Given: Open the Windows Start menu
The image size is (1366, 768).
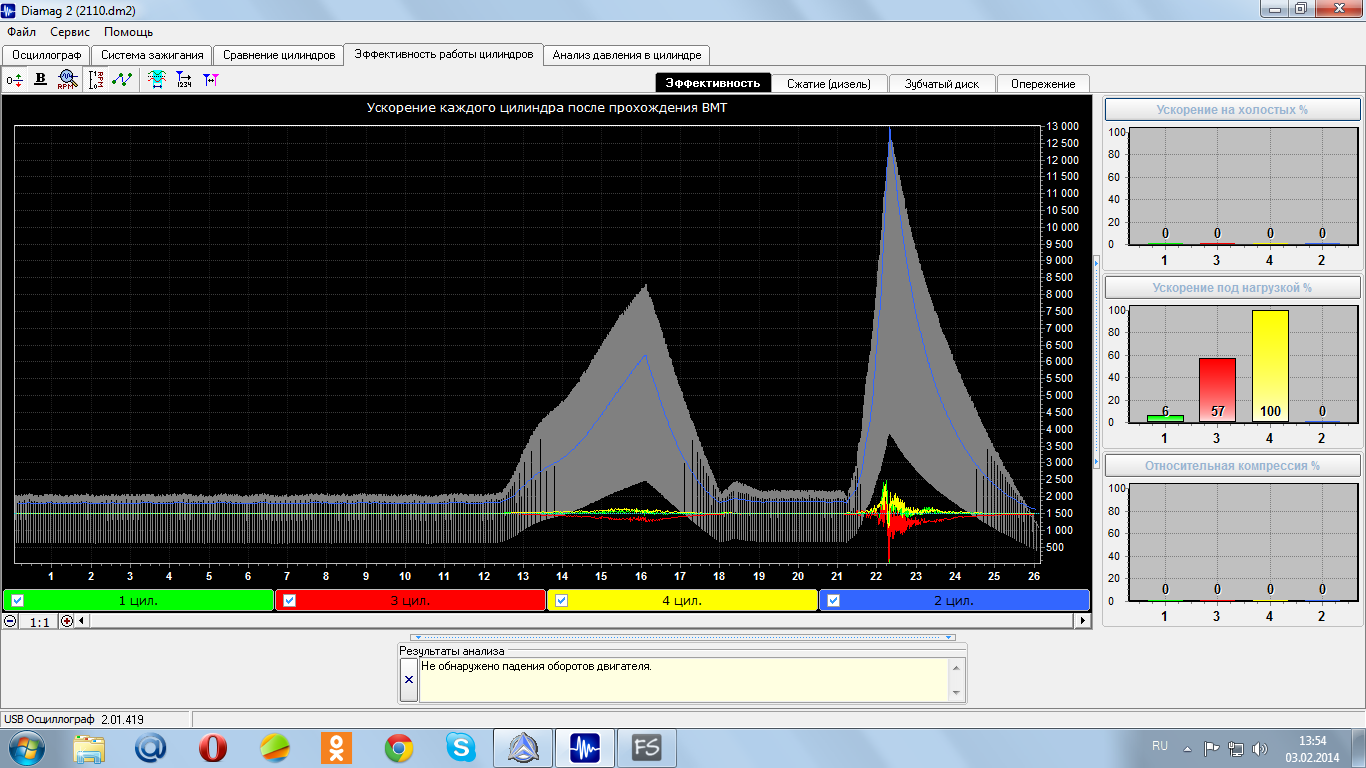Looking at the screenshot, I should click(25, 747).
